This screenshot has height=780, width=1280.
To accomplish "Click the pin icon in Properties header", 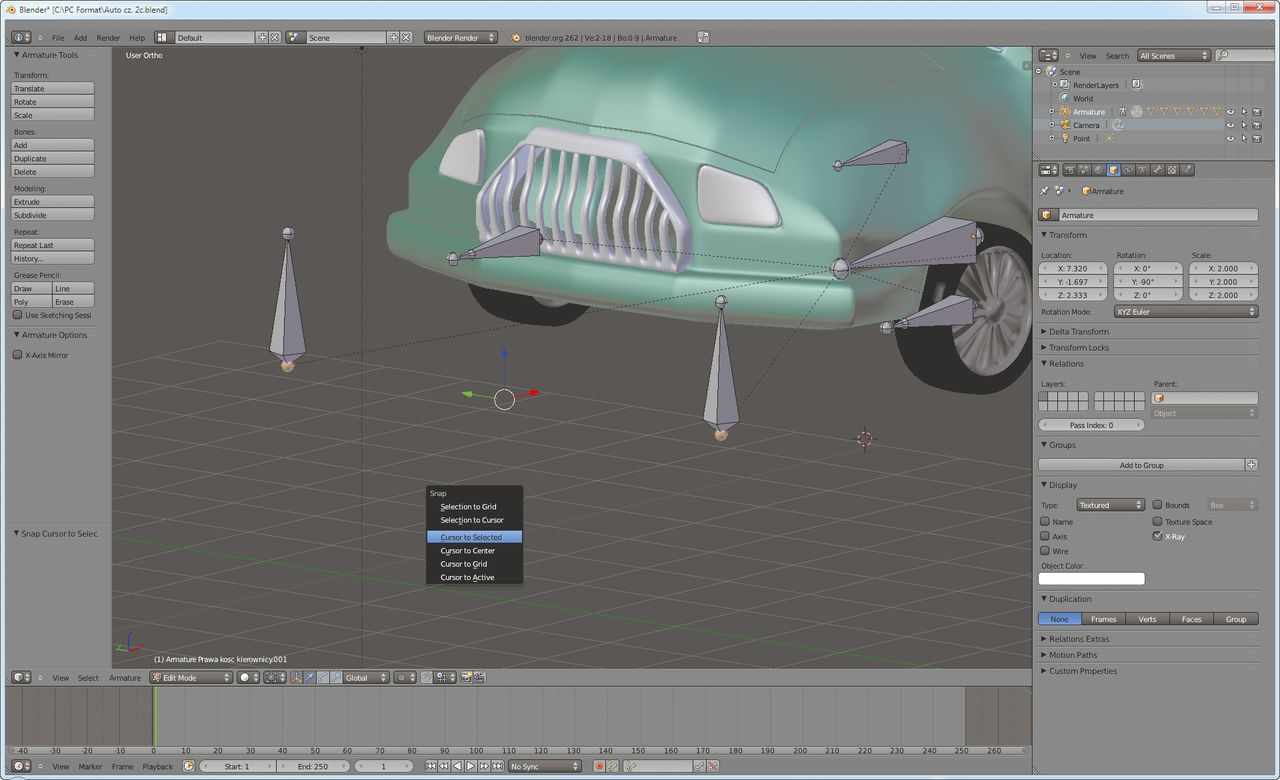I will pos(1045,191).
